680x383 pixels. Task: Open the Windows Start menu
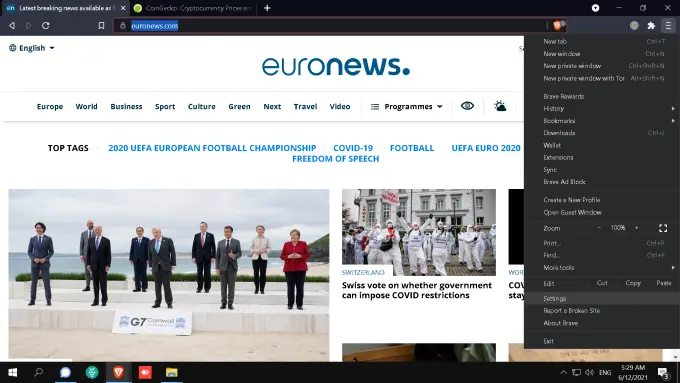(x=13, y=372)
